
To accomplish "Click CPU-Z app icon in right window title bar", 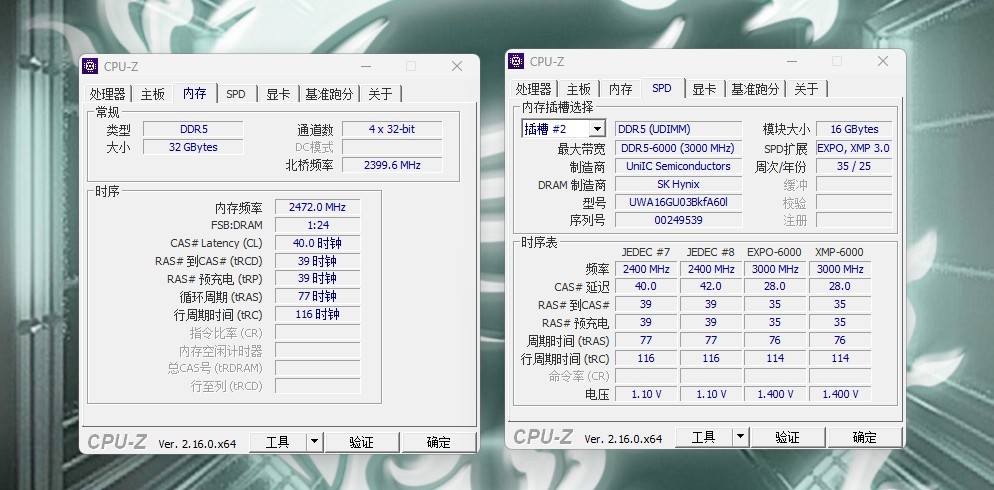I will (516, 61).
